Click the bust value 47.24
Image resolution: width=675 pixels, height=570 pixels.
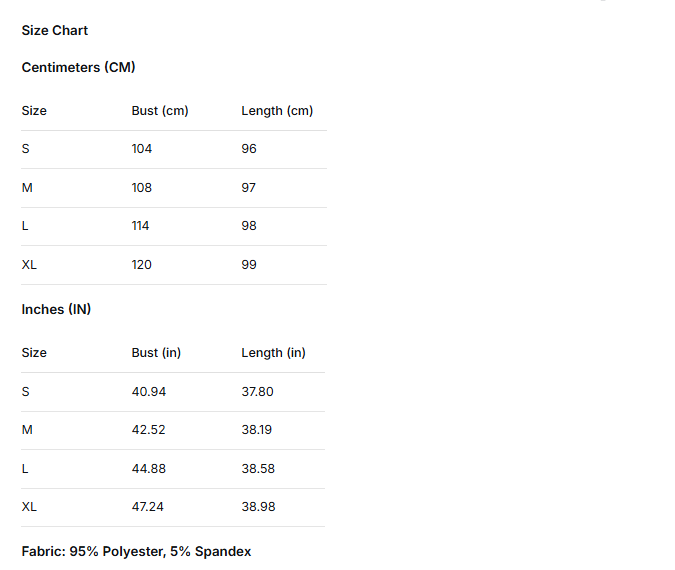tap(148, 507)
